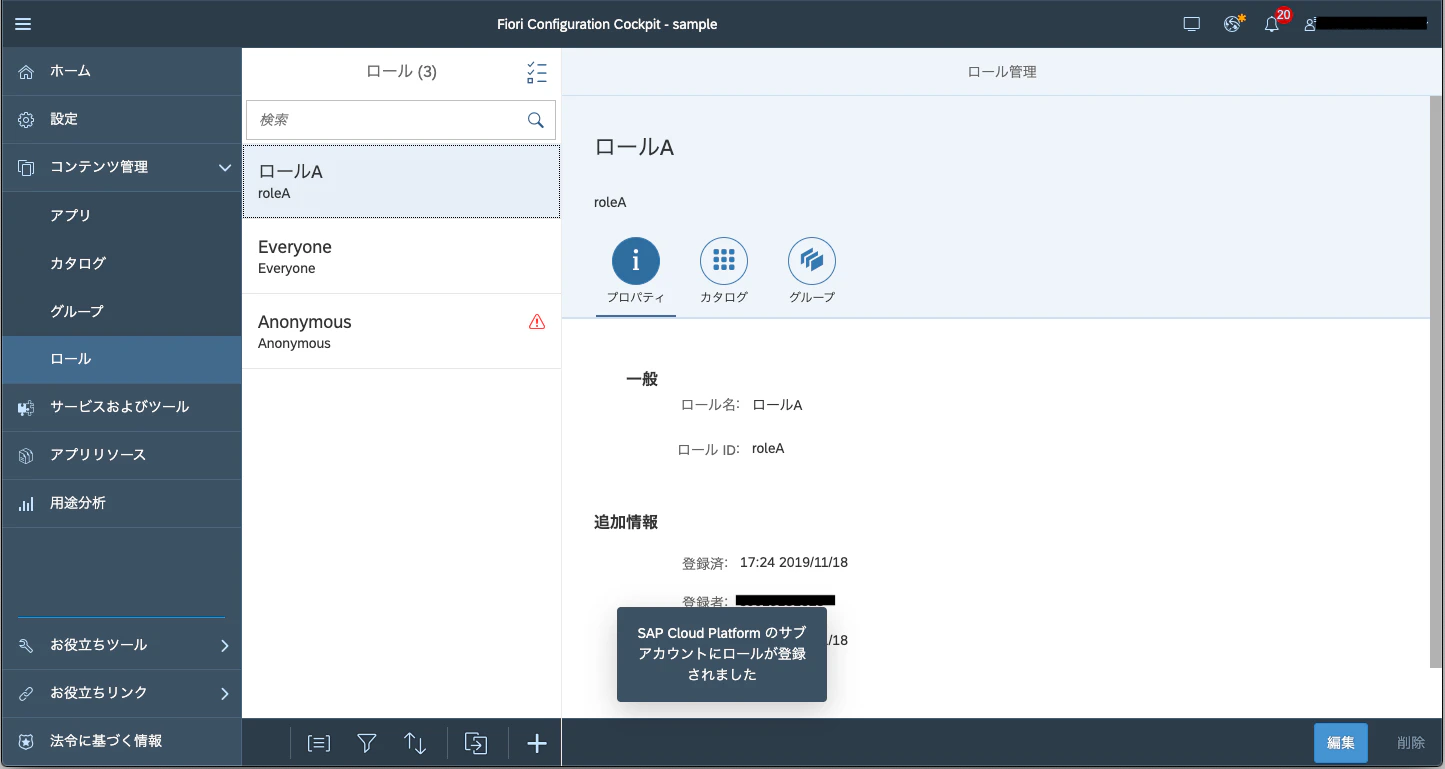Click the 削除 button
1445x769 pixels.
(1411, 743)
